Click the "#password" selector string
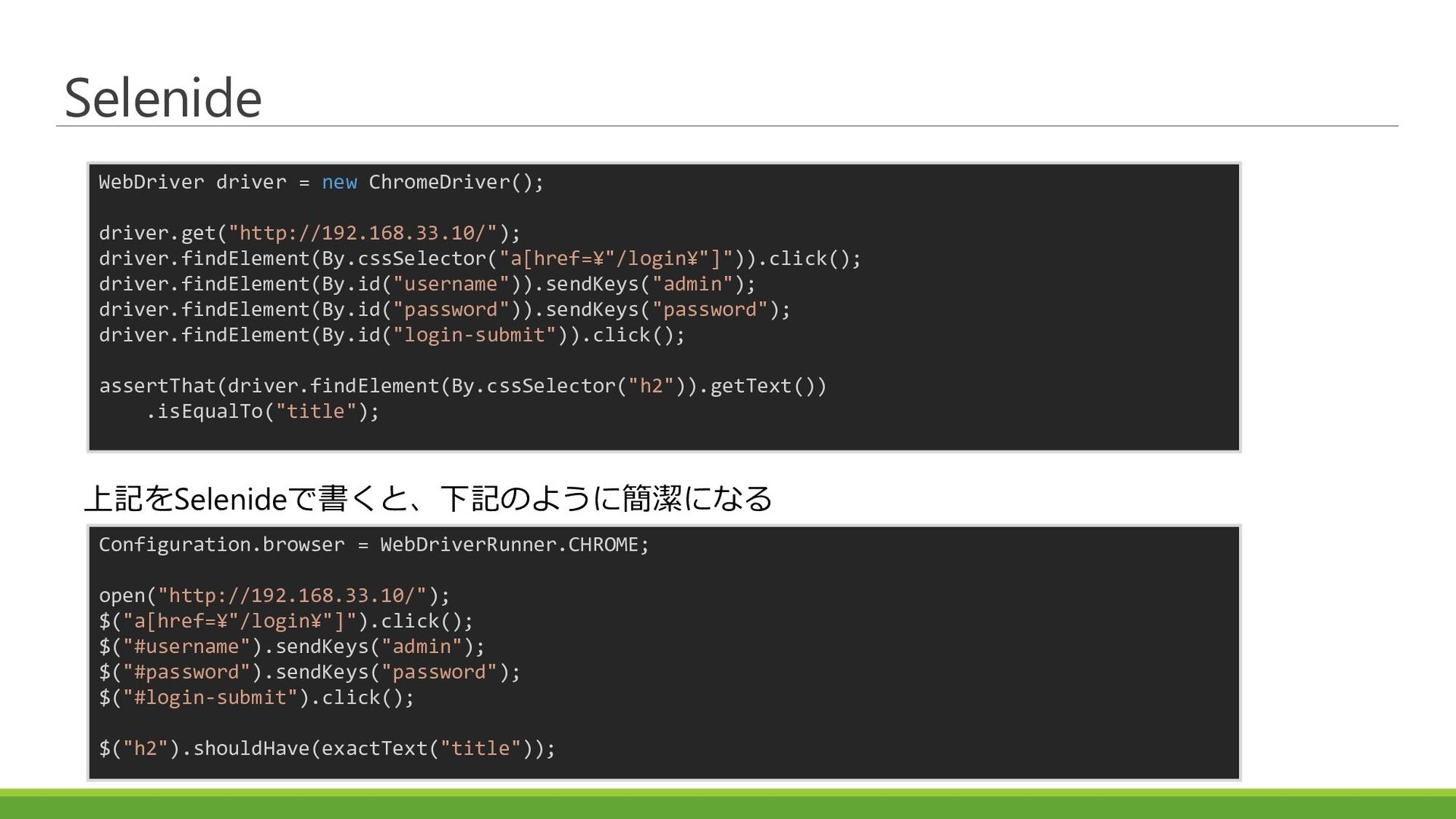Screen dimensions: 1456x819 (187, 673)
